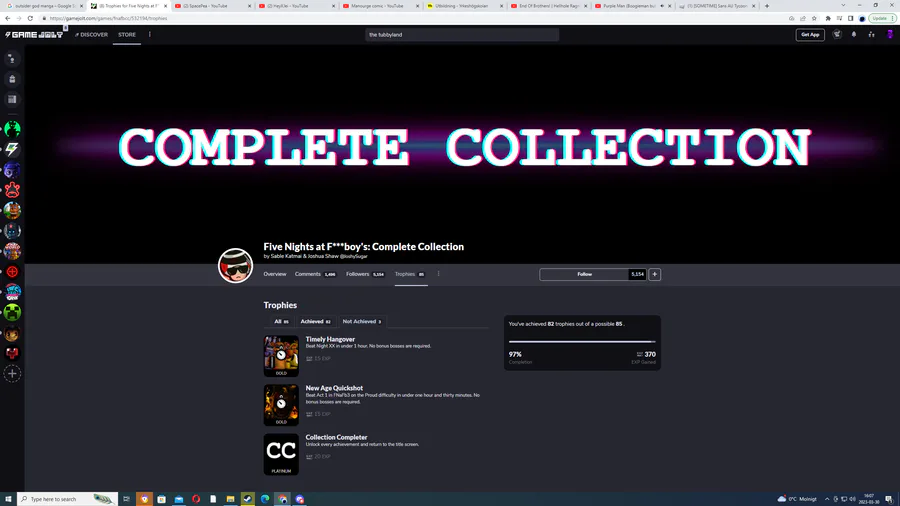Open the taskbar weather widget
The image size is (900, 506).
click(797, 499)
